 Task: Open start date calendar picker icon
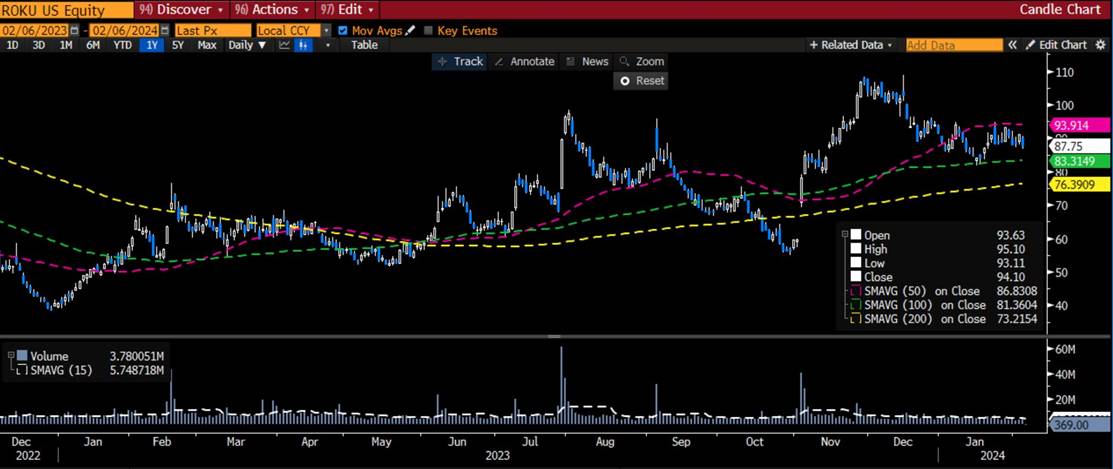(75, 31)
